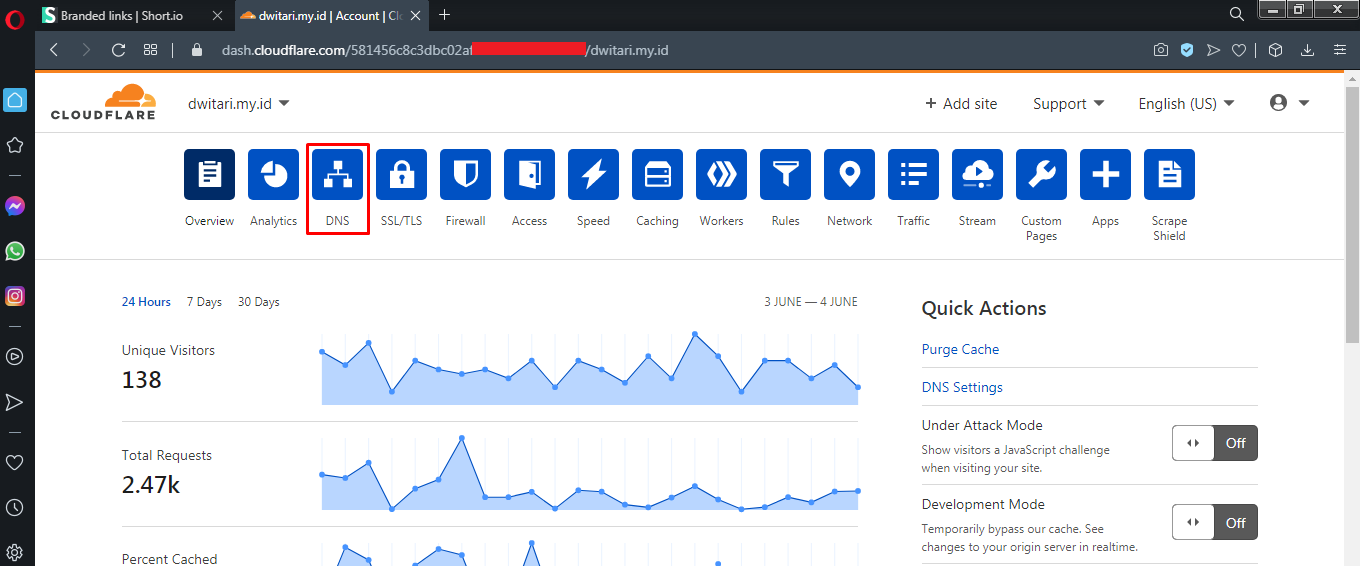Open Messenger in Opera sidebar
The width and height of the screenshot is (1360, 566).
(15, 206)
